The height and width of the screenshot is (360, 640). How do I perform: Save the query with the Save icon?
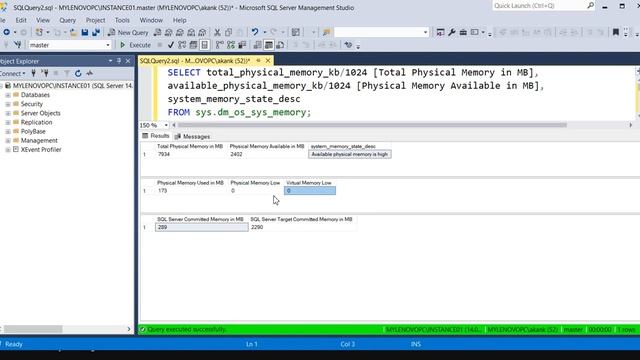tap(85, 32)
